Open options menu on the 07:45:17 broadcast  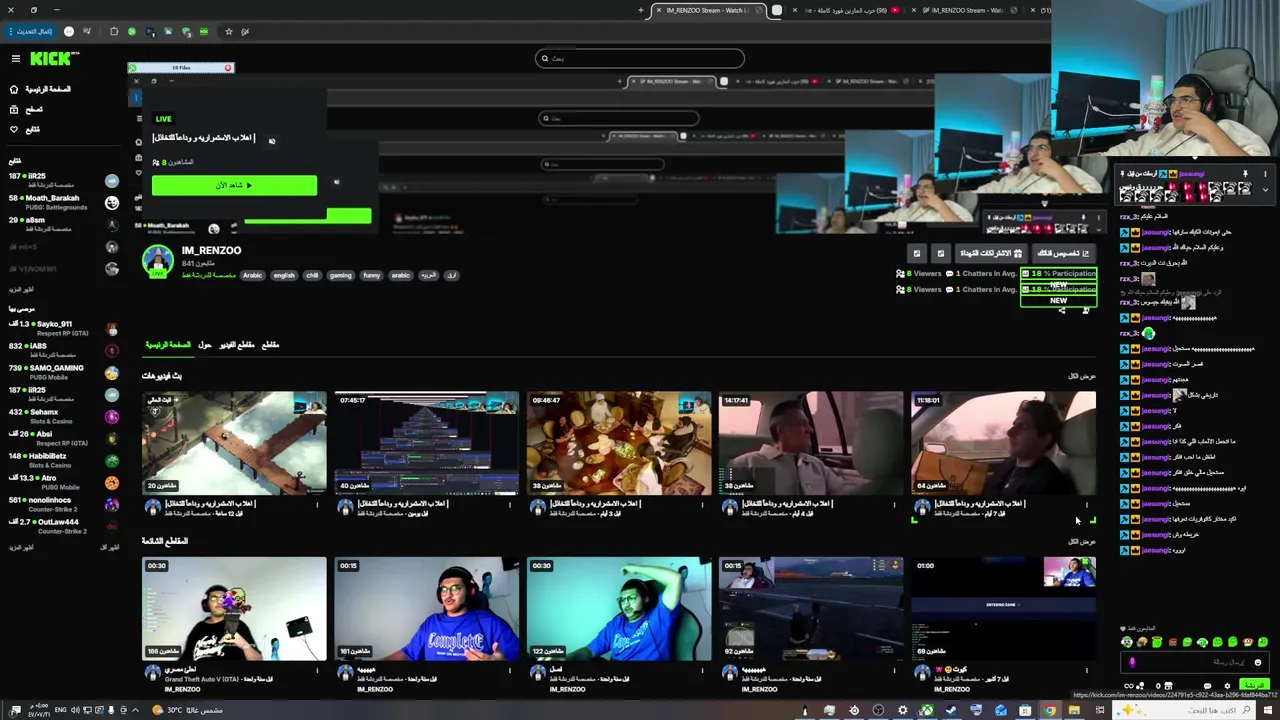[510, 504]
